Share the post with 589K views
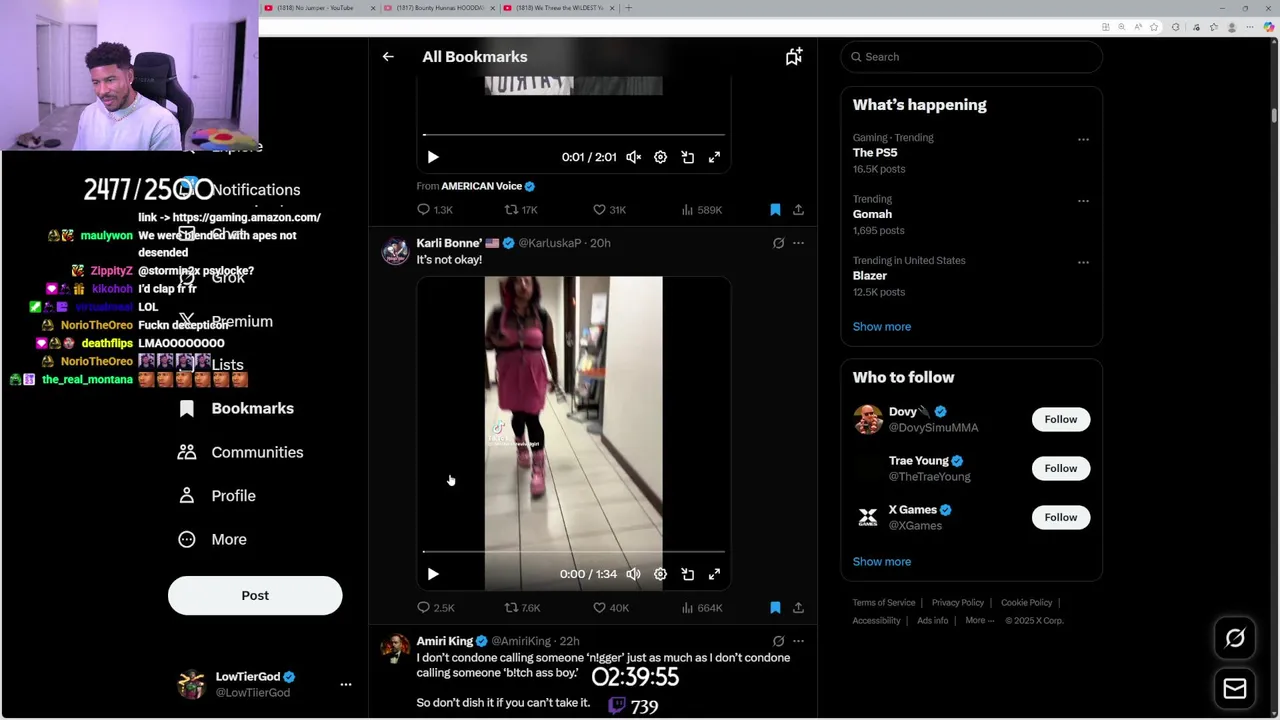1280x720 pixels. 798,210
